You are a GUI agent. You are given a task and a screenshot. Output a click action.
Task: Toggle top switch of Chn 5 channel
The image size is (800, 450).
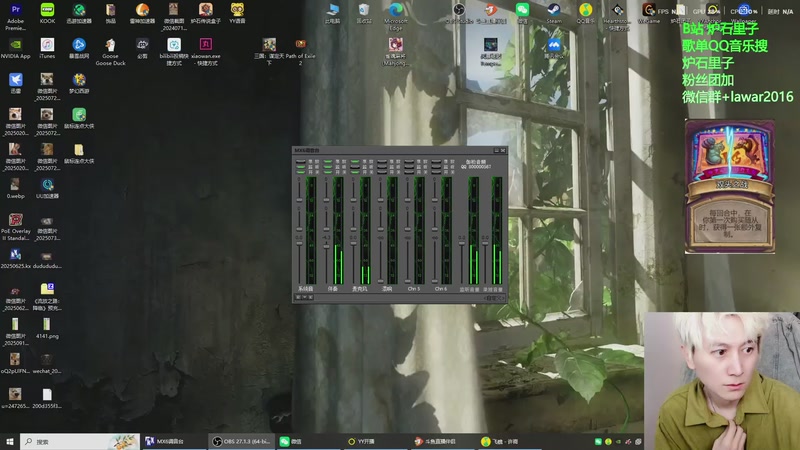click(x=409, y=161)
